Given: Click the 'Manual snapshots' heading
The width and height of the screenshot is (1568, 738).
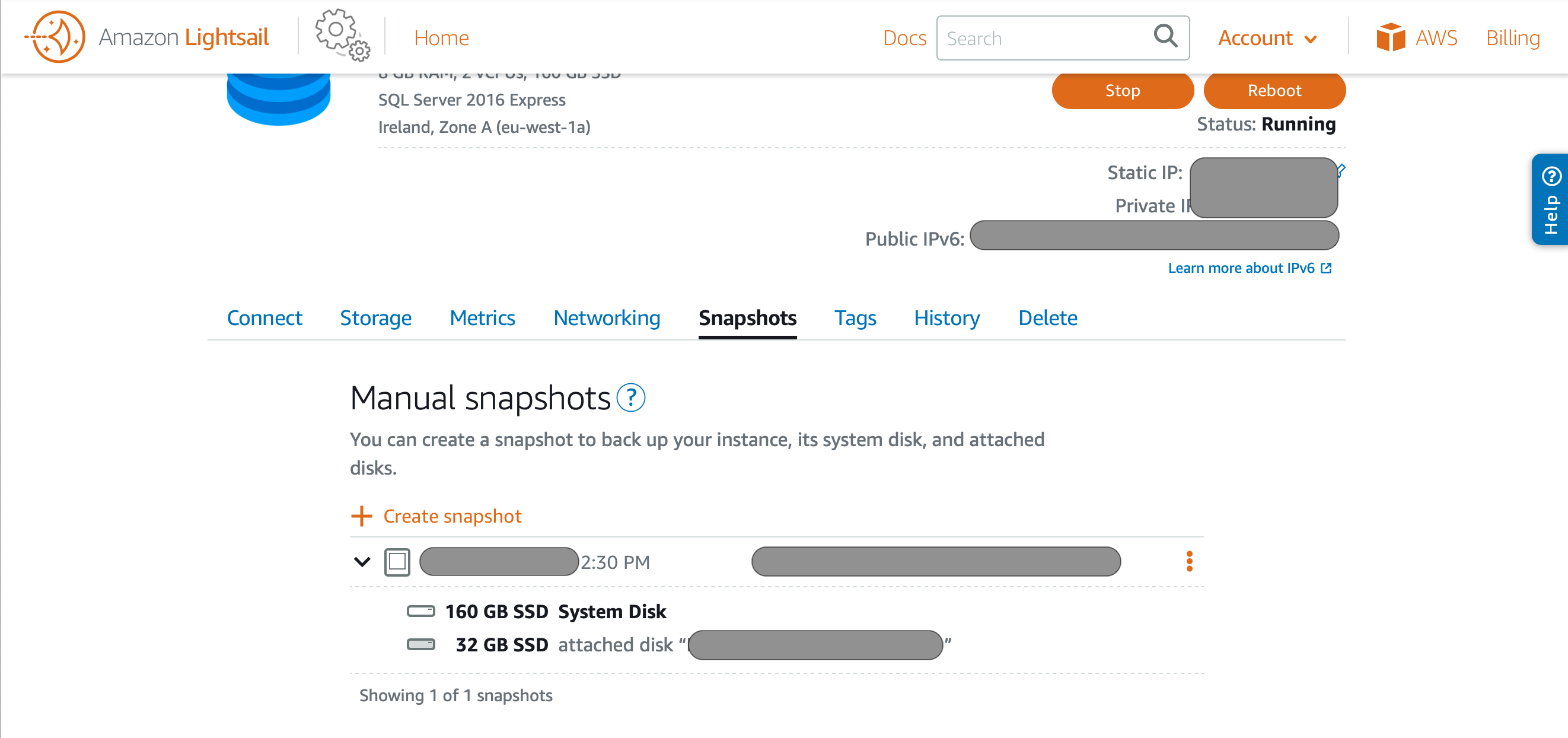Looking at the screenshot, I should (480, 398).
